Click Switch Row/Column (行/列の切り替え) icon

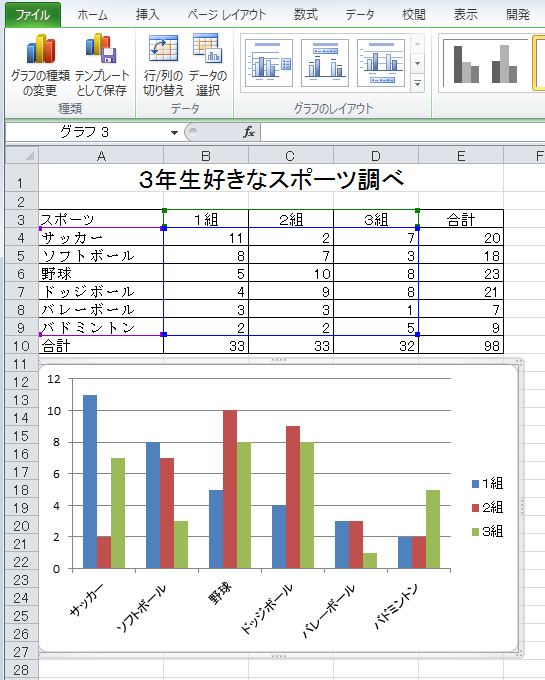163,65
